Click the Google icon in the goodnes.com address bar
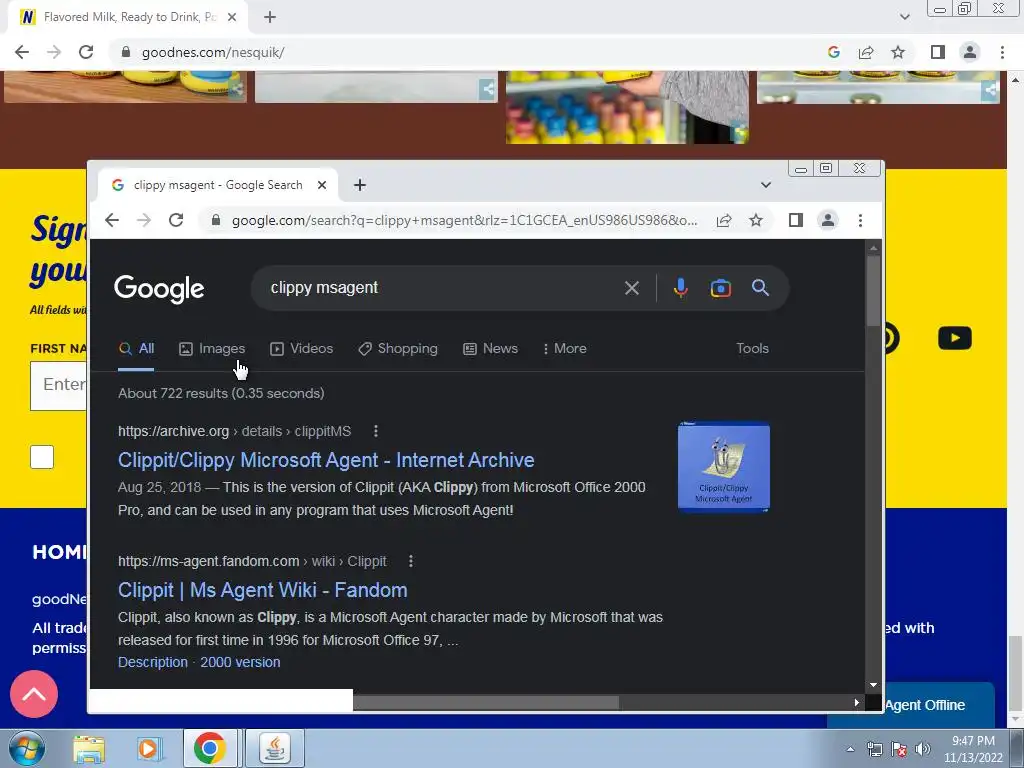Viewport: 1024px width, 768px height. (x=833, y=52)
